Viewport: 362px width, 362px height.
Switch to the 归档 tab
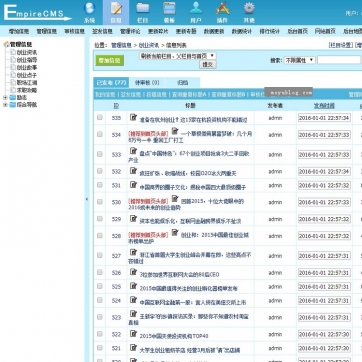pos(182,83)
